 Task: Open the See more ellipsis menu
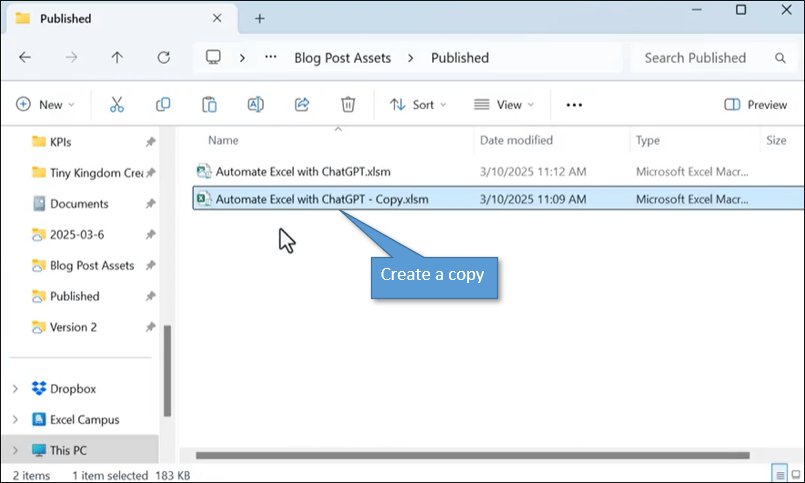tap(574, 104)
